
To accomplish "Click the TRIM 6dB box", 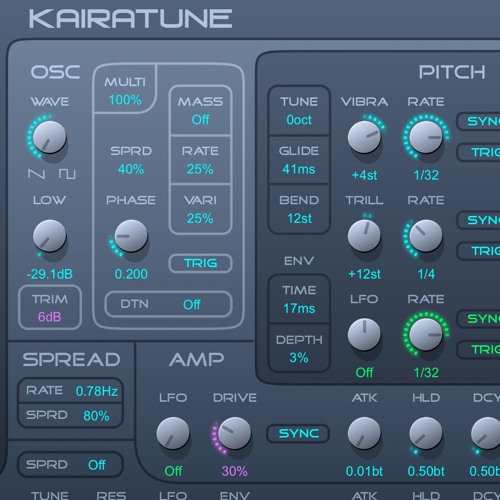I will 50,307.
